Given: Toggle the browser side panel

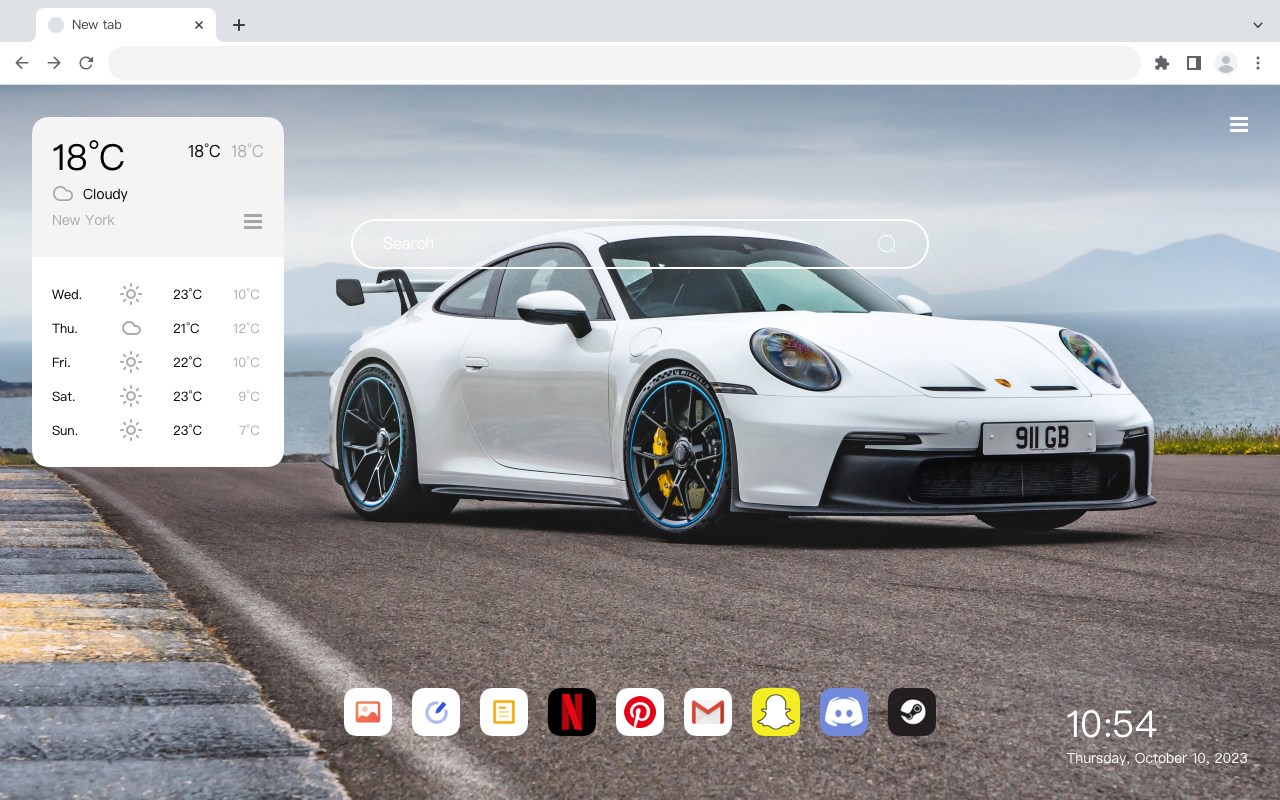Looking at the screenshot, I should 1193,63.
